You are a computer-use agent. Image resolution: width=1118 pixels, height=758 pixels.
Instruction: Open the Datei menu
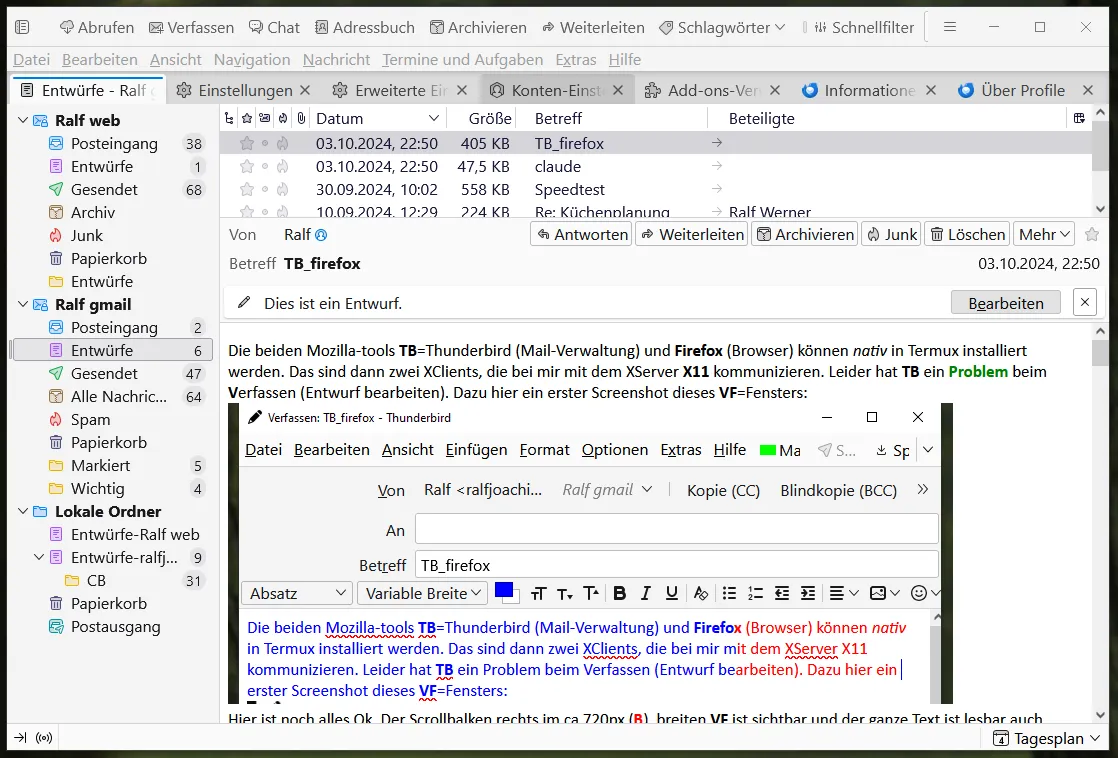[31, 60]
